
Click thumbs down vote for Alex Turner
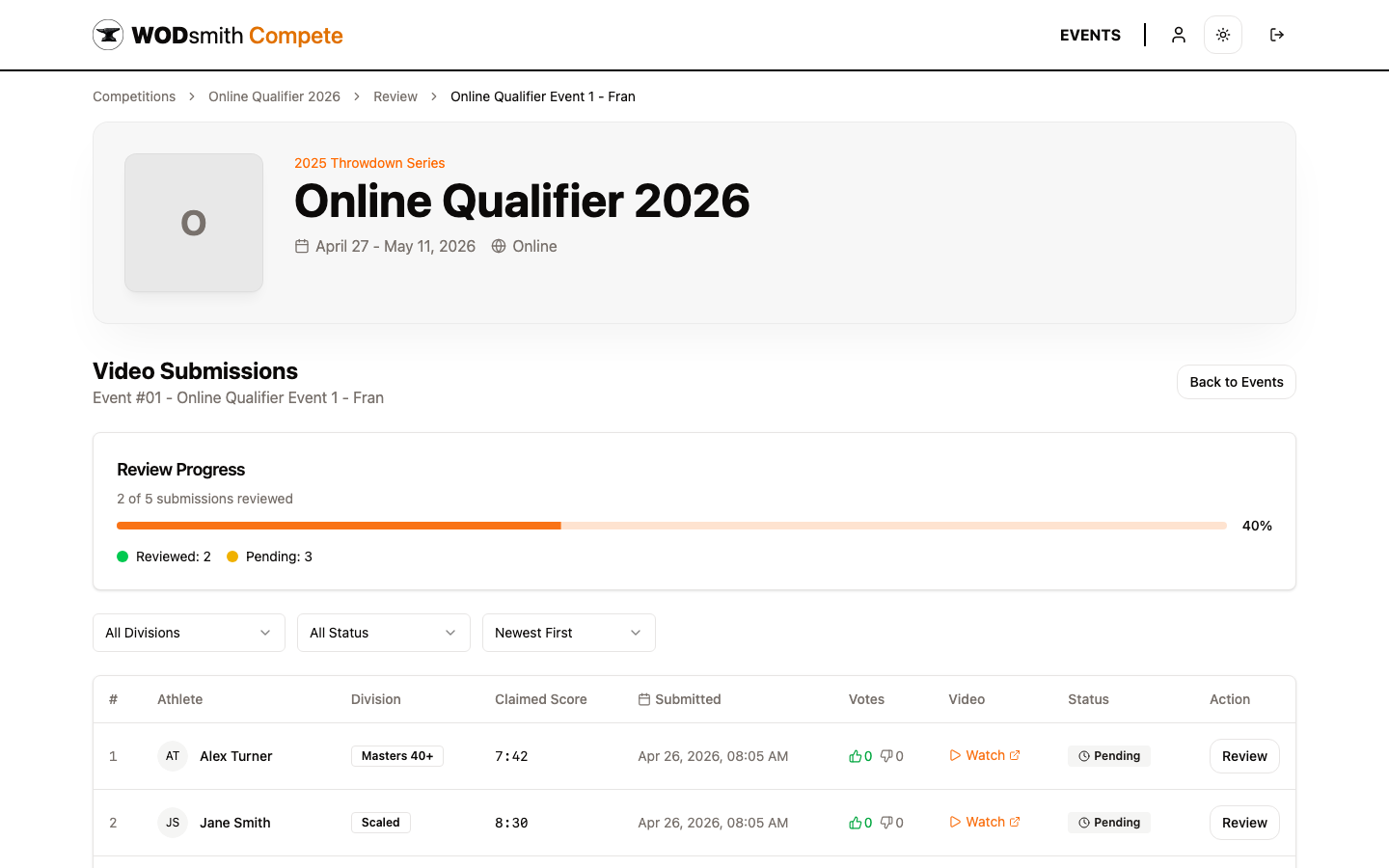tap(891, 756)
